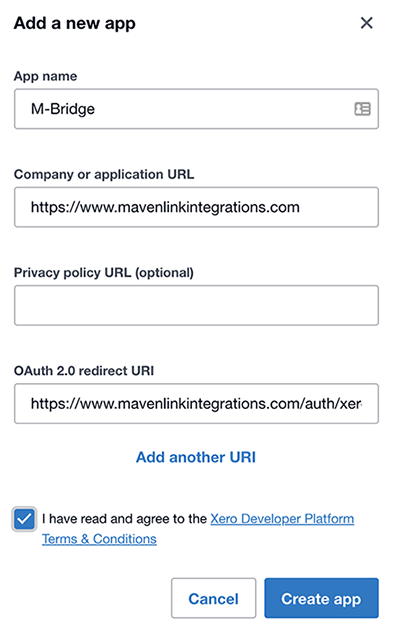Click the App name label

(45, 76)
